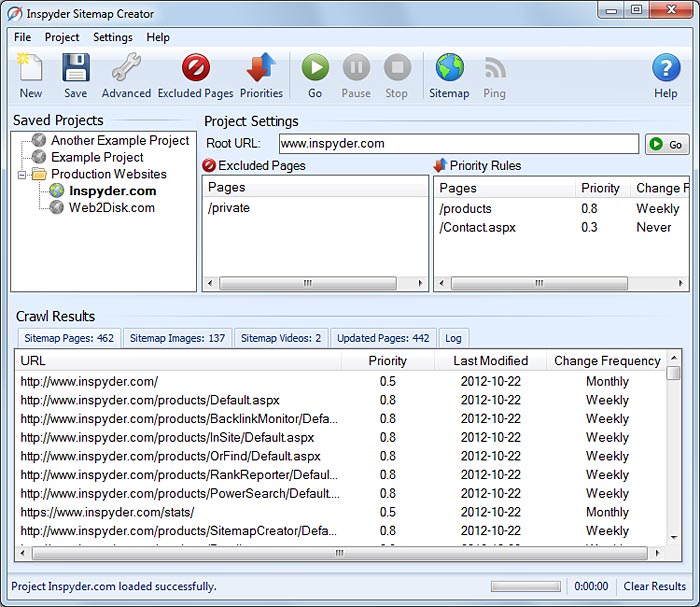Select Web2Disk.com project
The image size is (700, 607).
[112, 208]
